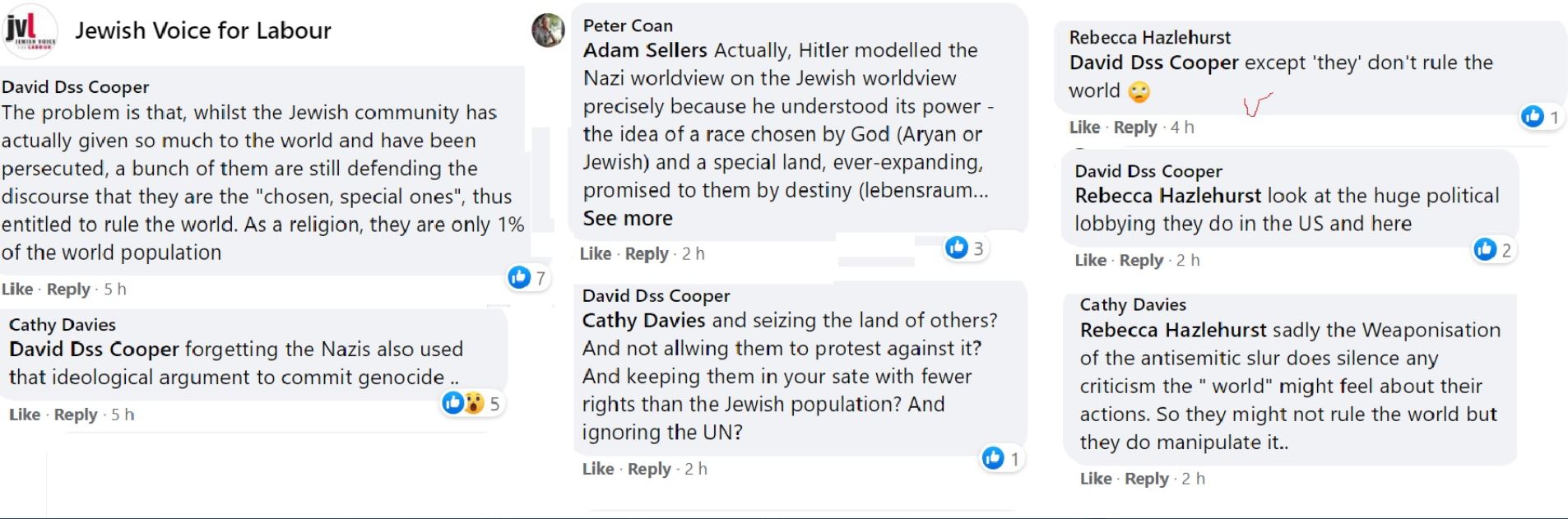Click the Adam Sellers mention in Peter Coan's comment
Viewport: 1568px width, 519px height.
[x=645, y=50]
